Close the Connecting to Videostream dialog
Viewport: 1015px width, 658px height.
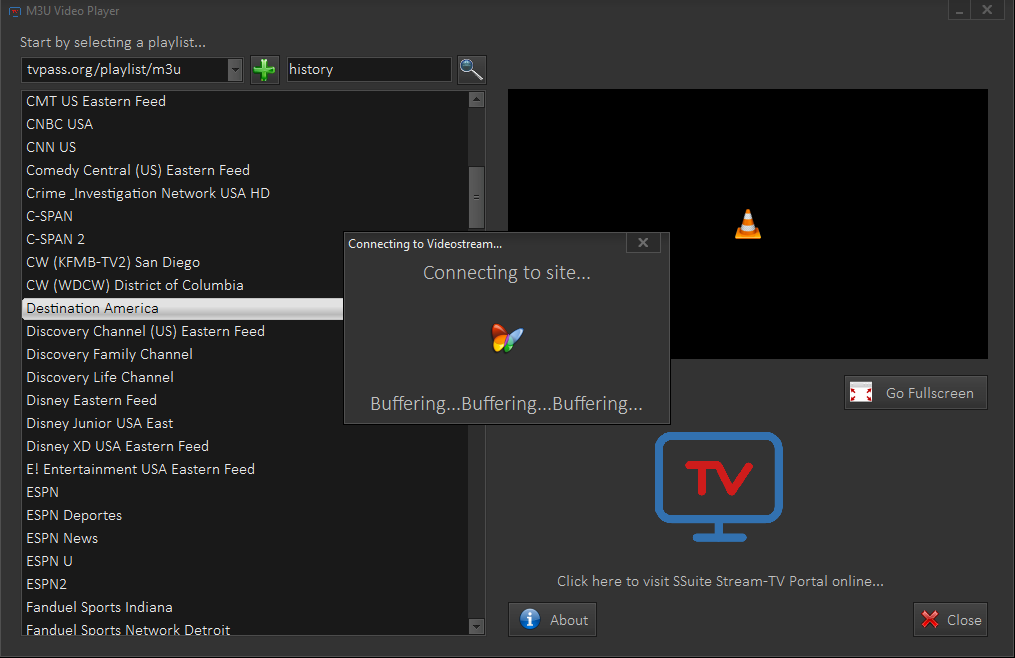[643, 243]
